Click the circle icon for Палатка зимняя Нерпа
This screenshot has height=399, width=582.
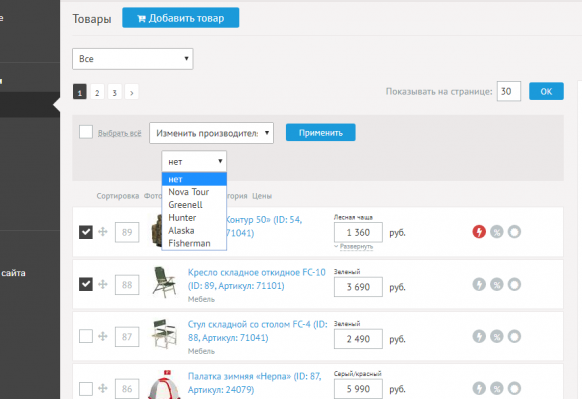pos(514,389)
